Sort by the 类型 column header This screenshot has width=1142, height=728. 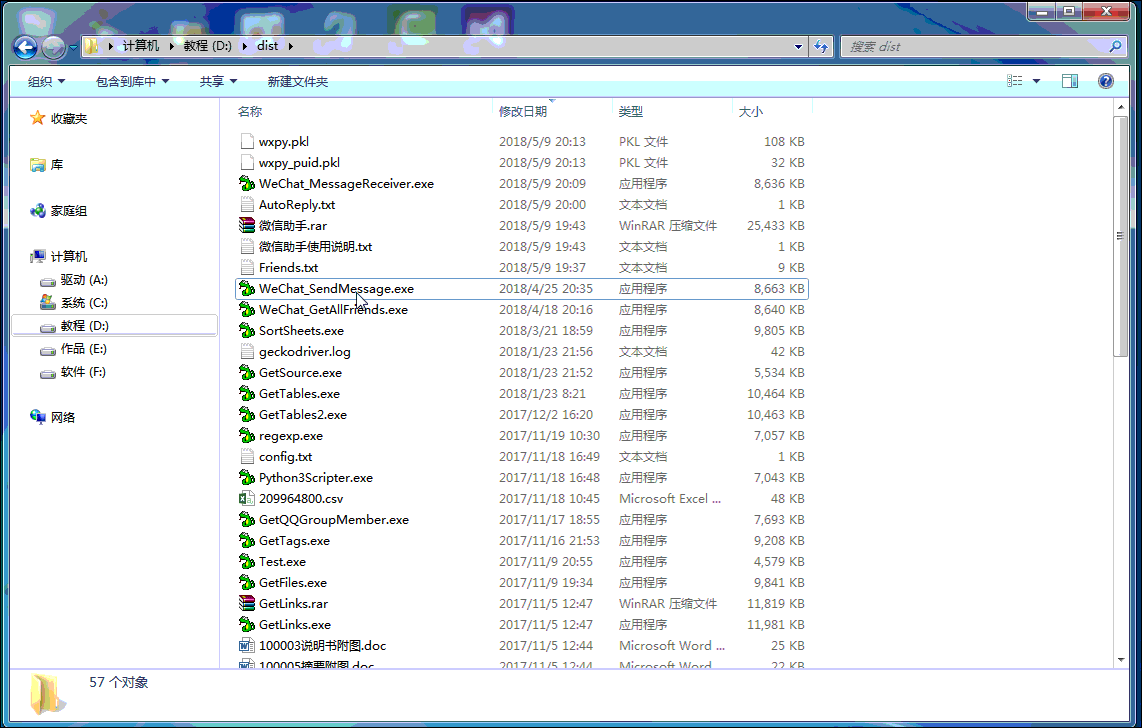[x=631, y=111]
